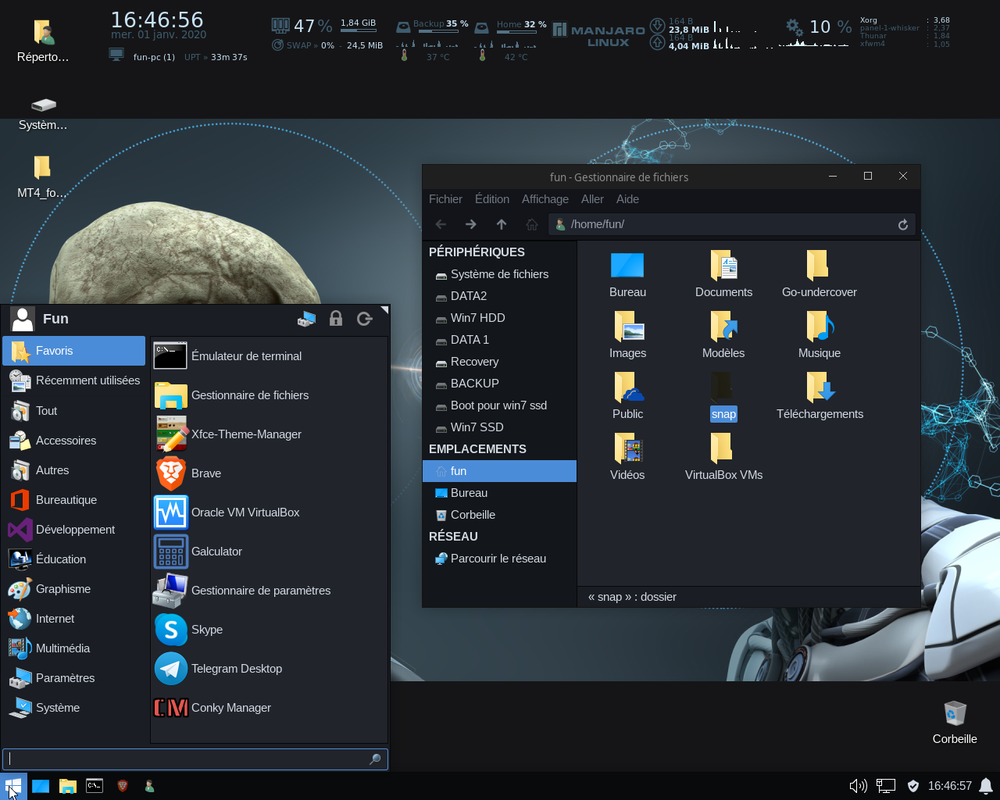The height and width of the screenshot is (800, 1000).
Task: Go to parent folder with up arrow
Action: tap(501, 225)
